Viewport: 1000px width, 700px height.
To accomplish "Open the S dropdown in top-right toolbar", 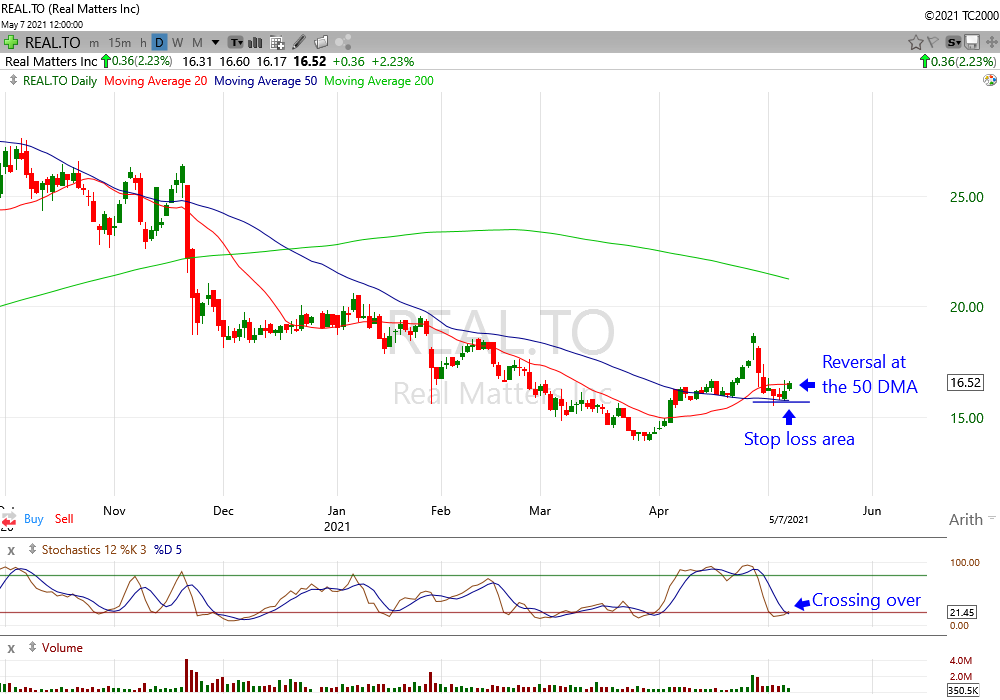I will click(953, 43).
